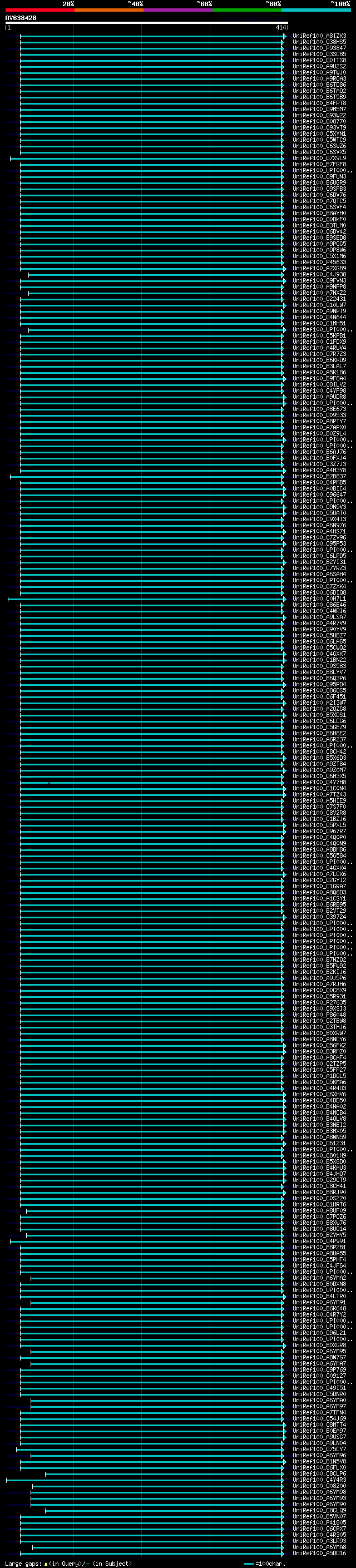Select the UniRef100_B4LTR0 label
Viewport: 356px width, 1568px height.
(319, 1296)
